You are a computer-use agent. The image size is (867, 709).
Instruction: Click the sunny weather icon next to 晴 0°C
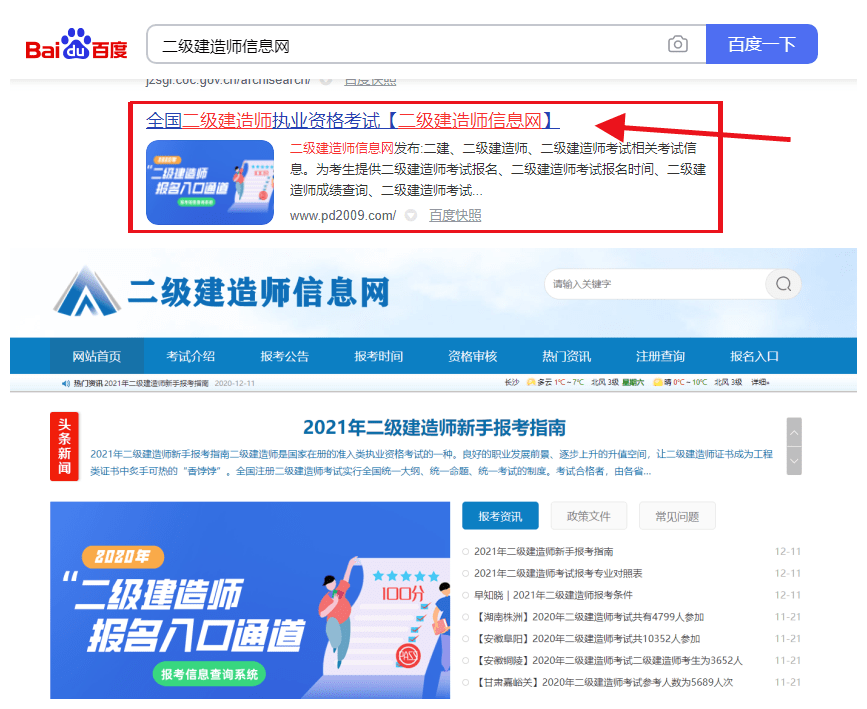pyautogui.click(x=658, y=383)
